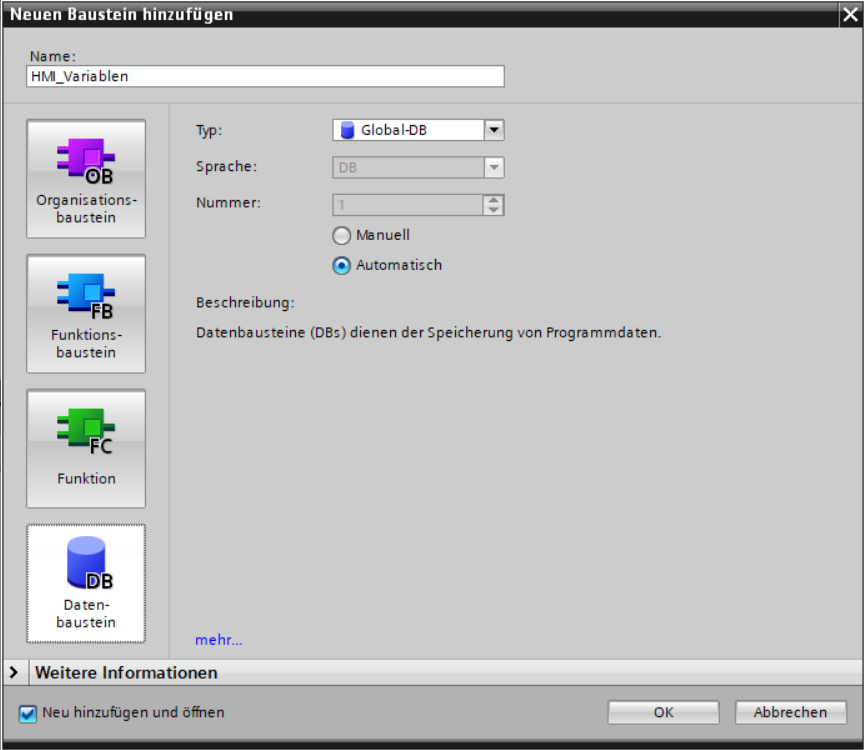864x750 pixels.
Task: Decrease Nummer with the down arrow
Action: tap(494, 210)
